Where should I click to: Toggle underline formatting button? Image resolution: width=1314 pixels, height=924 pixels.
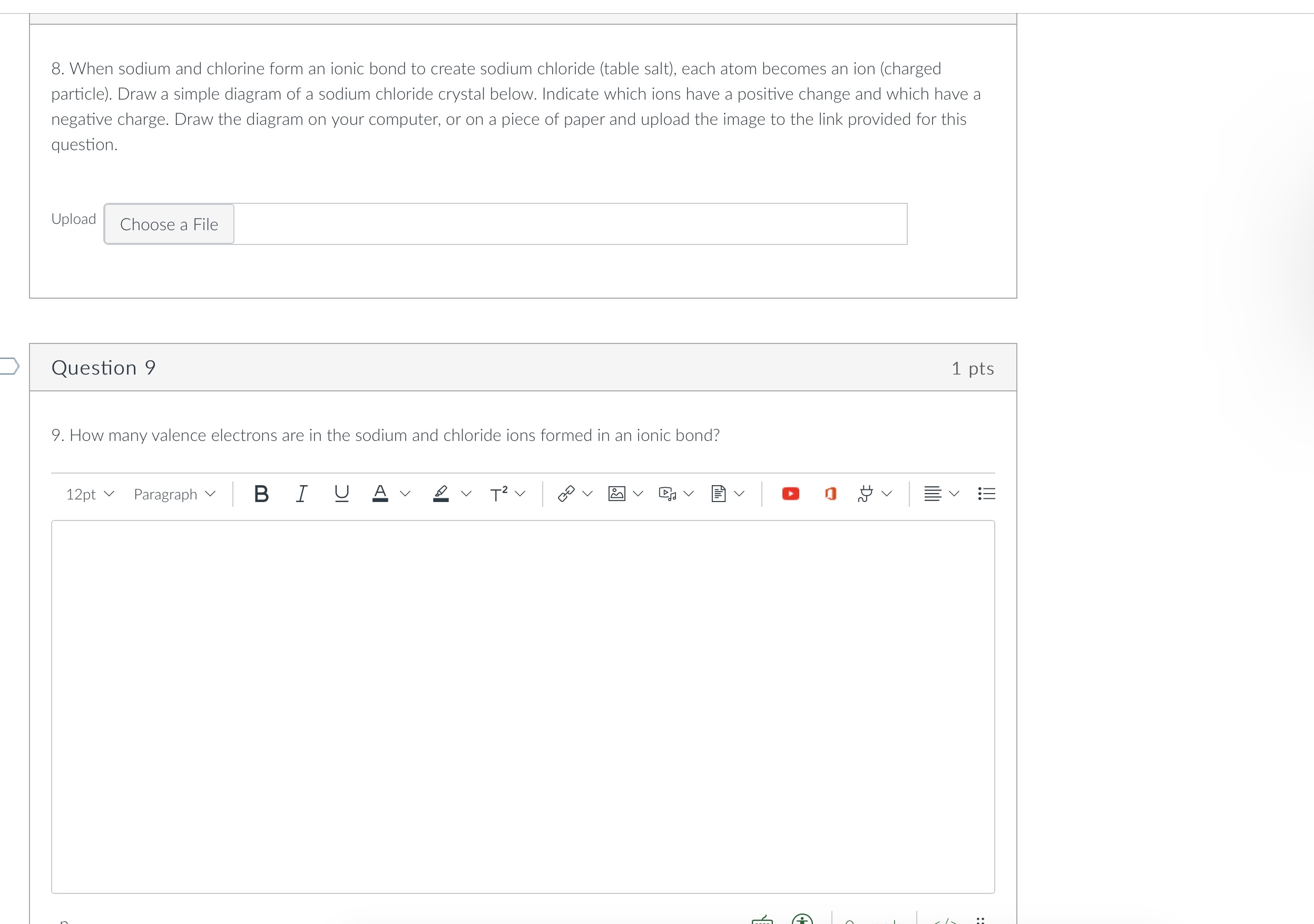pos(341,493)
